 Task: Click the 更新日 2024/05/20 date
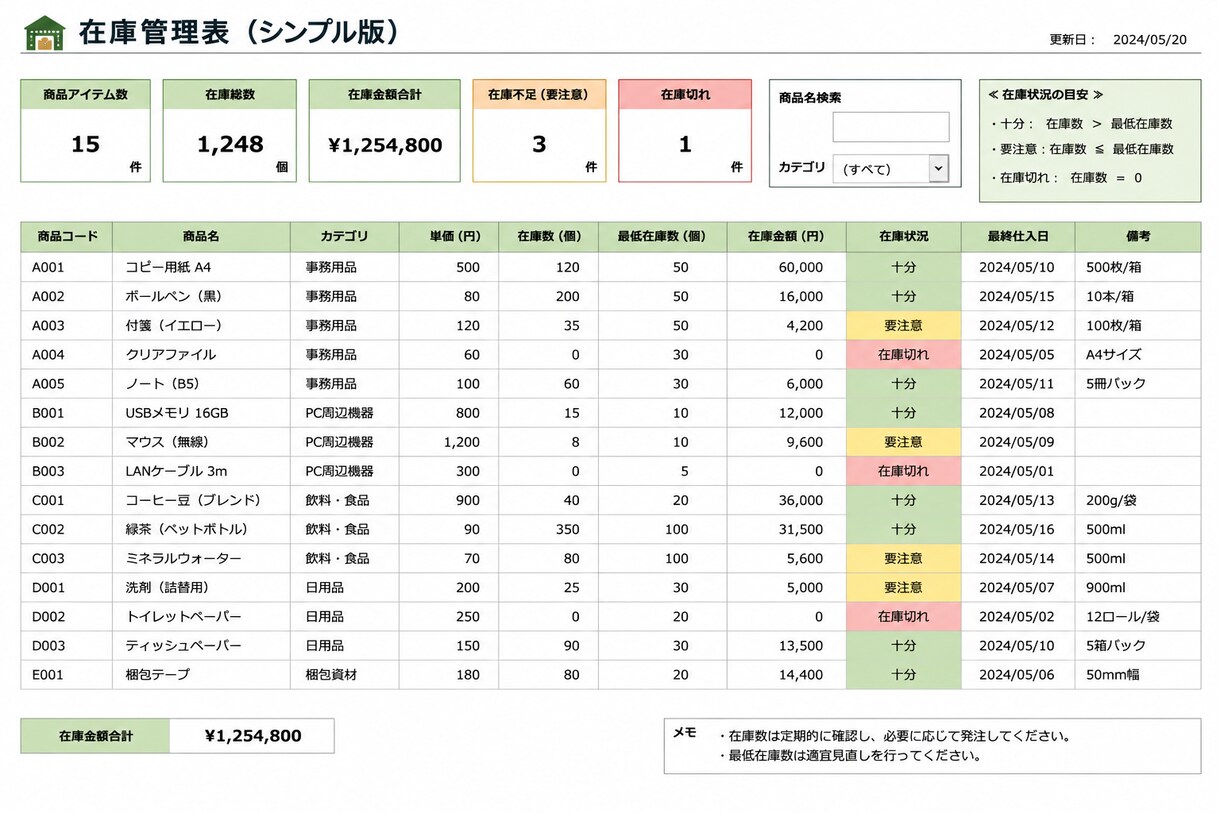[1150, 40]
